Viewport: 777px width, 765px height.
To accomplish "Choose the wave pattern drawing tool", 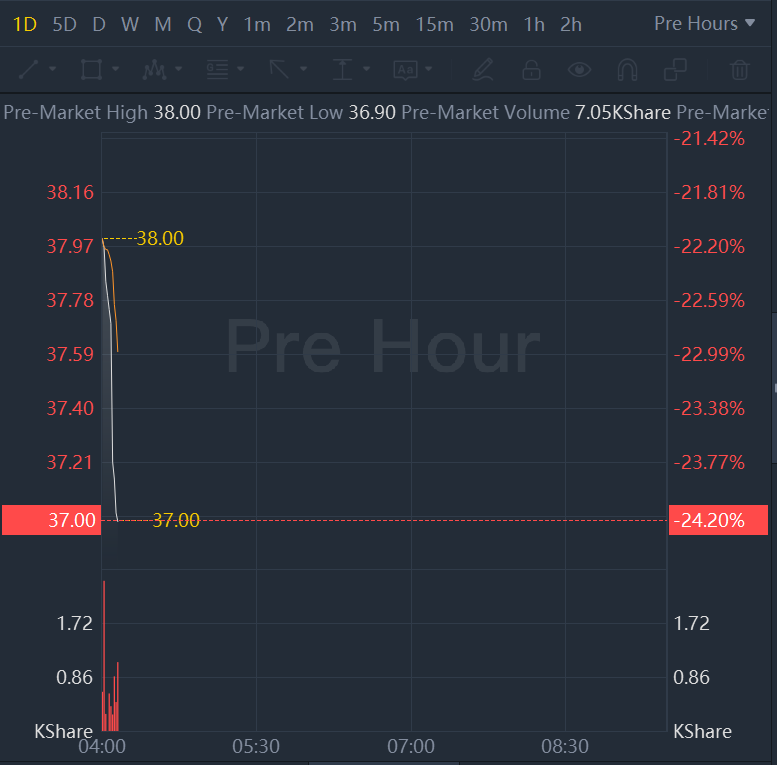I will point(154,70).
